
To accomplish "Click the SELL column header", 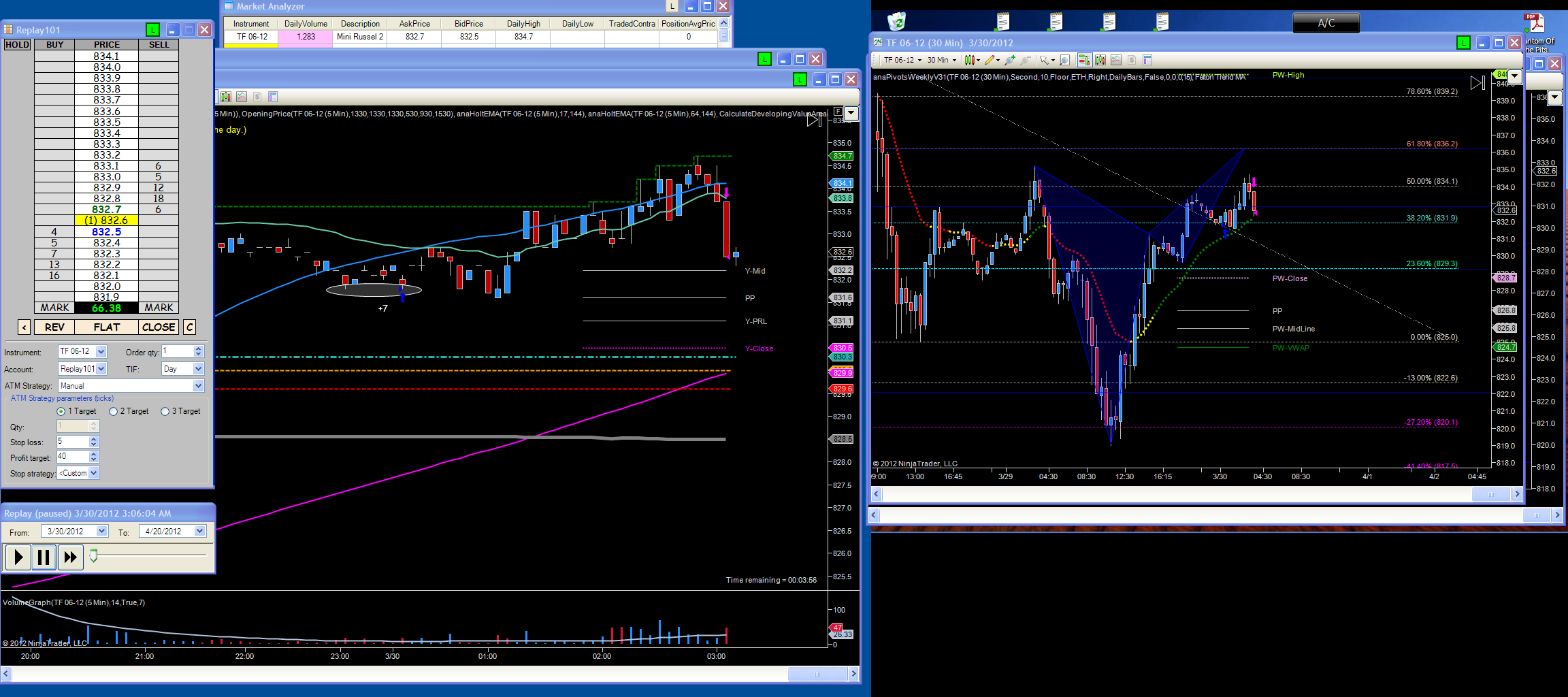I will coord(159,45).
